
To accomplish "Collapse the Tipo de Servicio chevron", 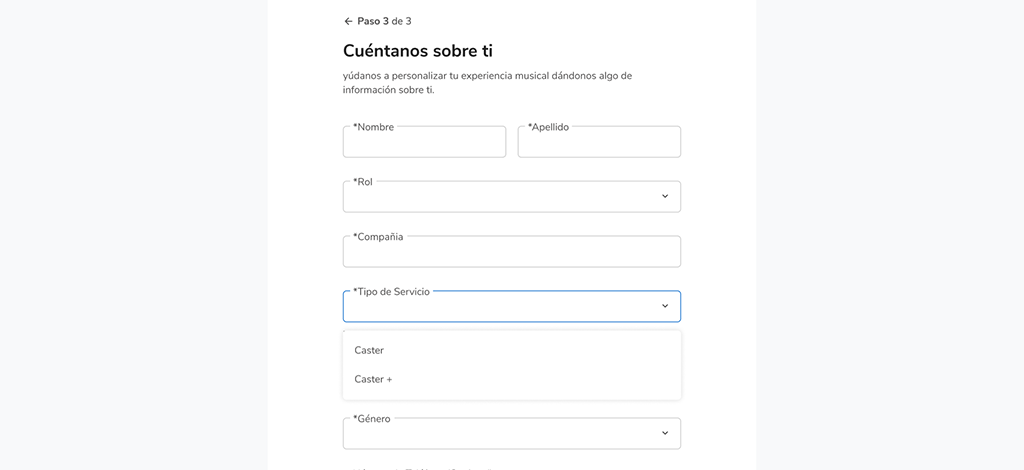I will [x=665, y=306].
